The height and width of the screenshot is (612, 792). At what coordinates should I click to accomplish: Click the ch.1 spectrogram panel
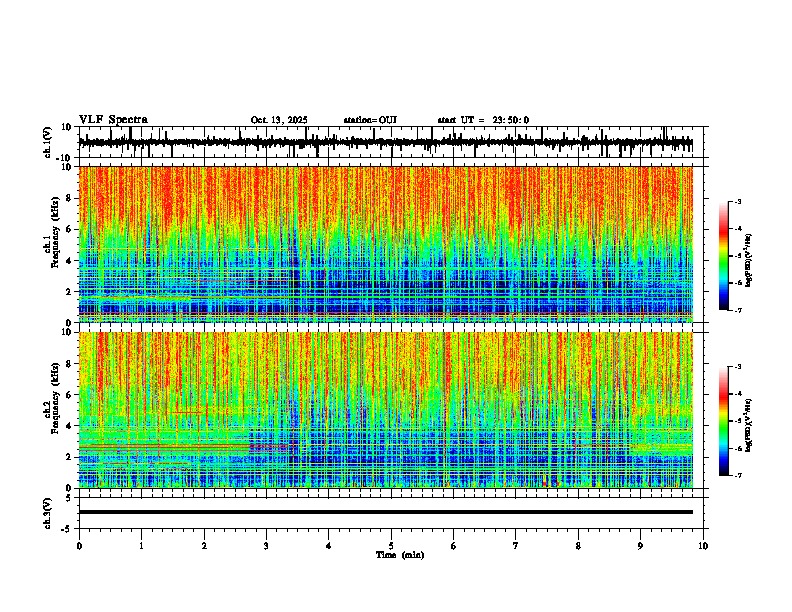386,244
